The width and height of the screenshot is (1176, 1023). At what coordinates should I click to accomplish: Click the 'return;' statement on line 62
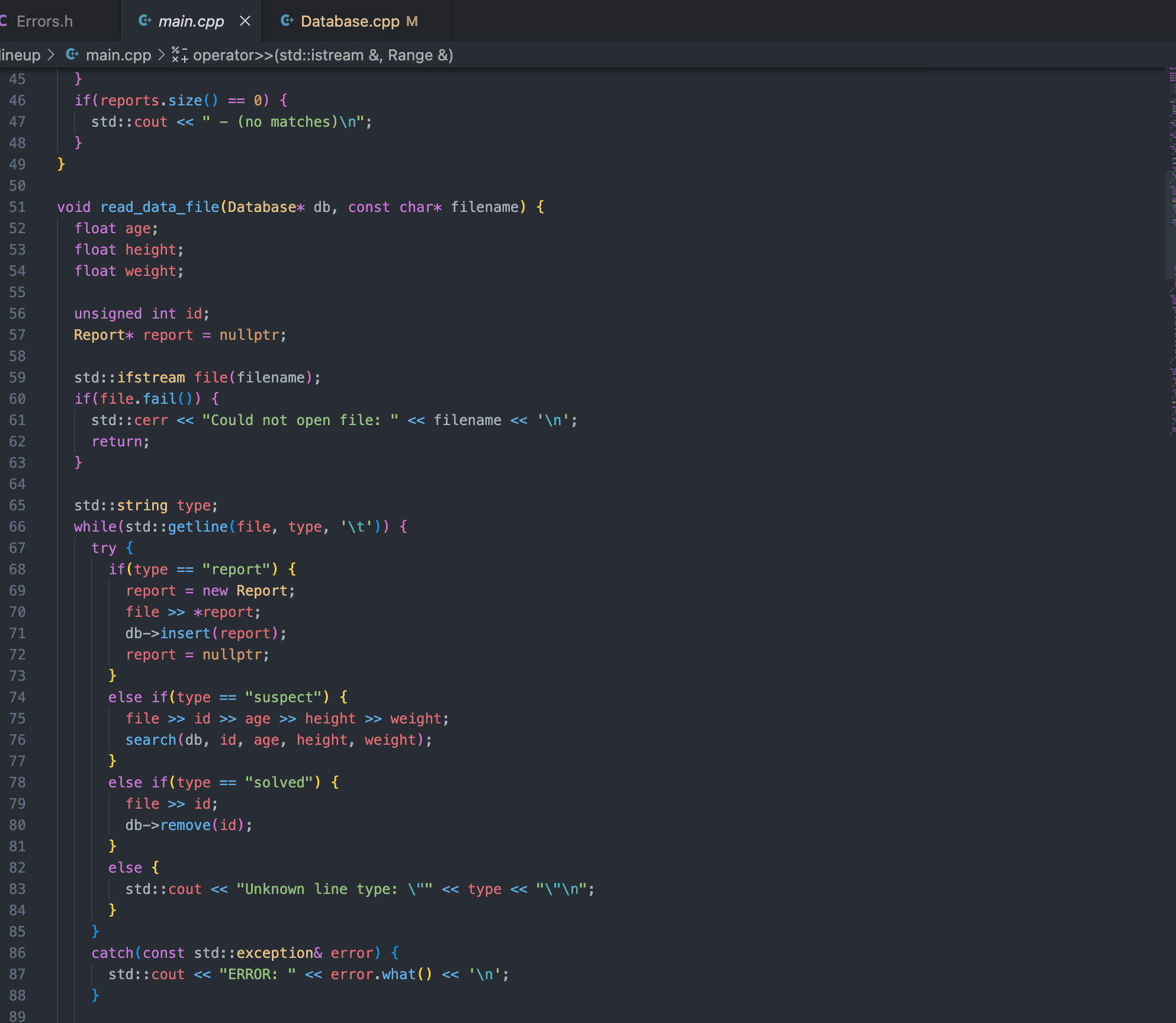[120, 442]
